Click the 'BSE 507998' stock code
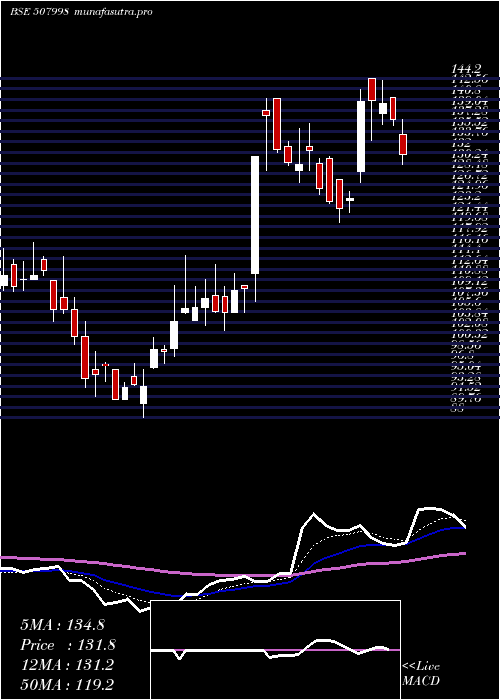Viewport: 500px width, 700px height. pyautogui.click(x=39, y=12)
